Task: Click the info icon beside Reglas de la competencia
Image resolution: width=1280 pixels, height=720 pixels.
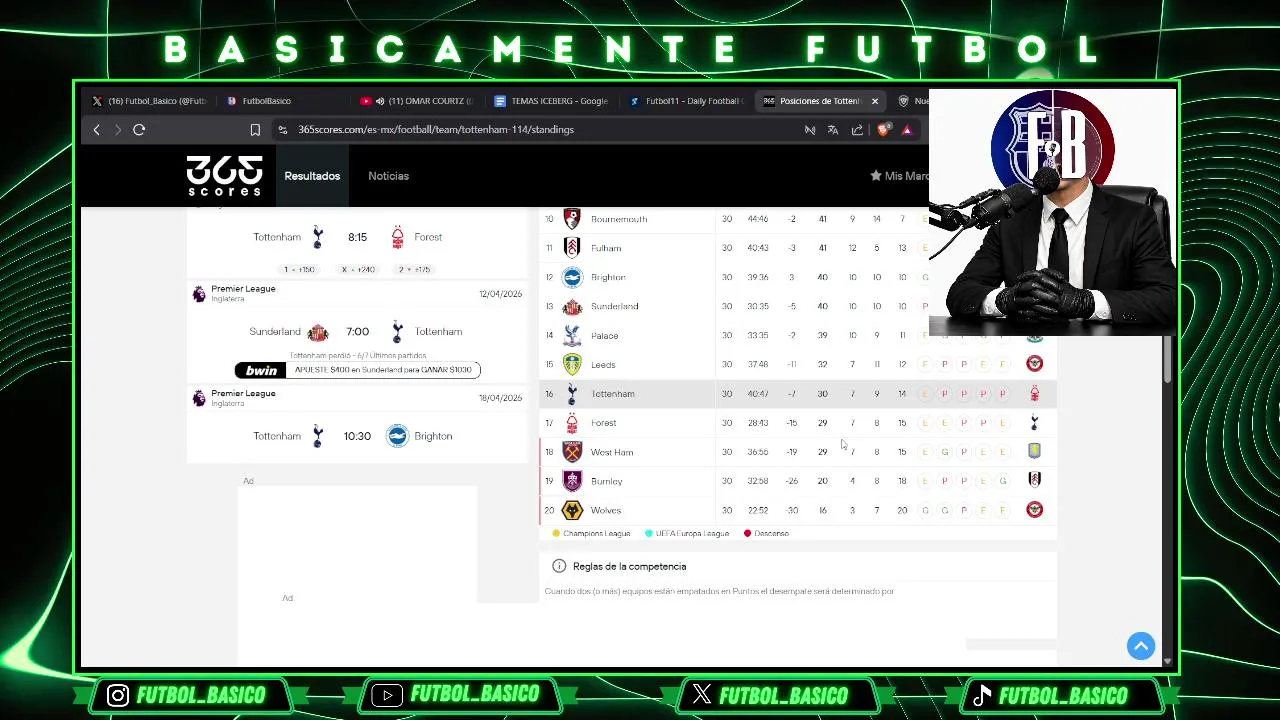Action: tap(559, 566)
